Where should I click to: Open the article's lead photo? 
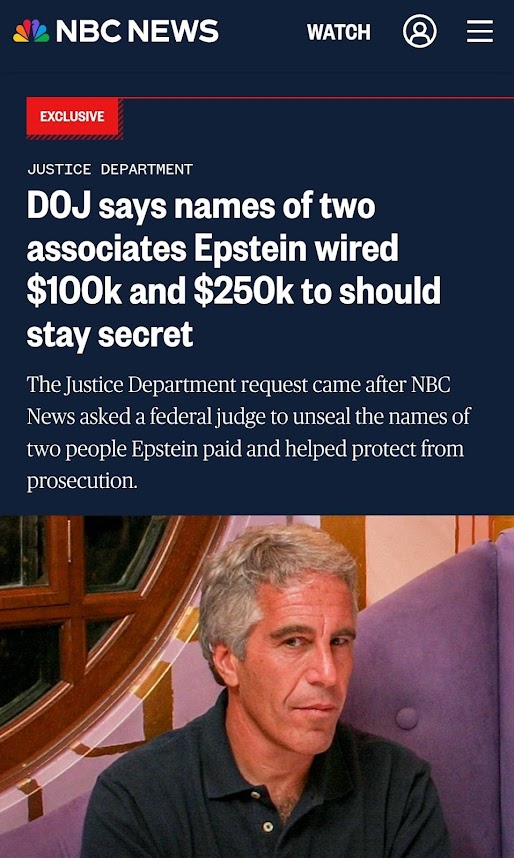tap(257, 687)
